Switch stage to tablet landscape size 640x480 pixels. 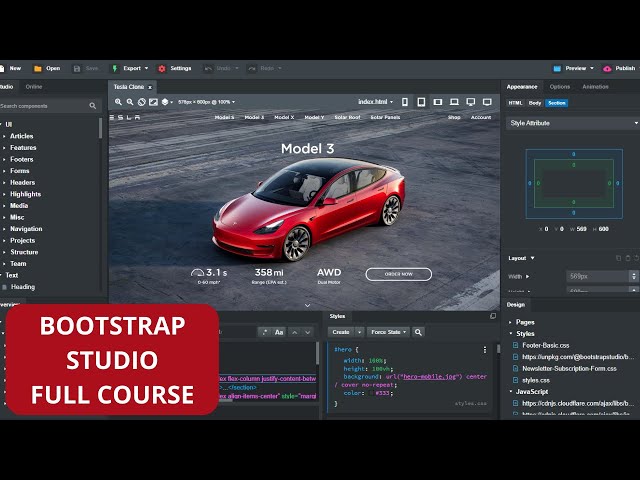[x=438, y=102]
